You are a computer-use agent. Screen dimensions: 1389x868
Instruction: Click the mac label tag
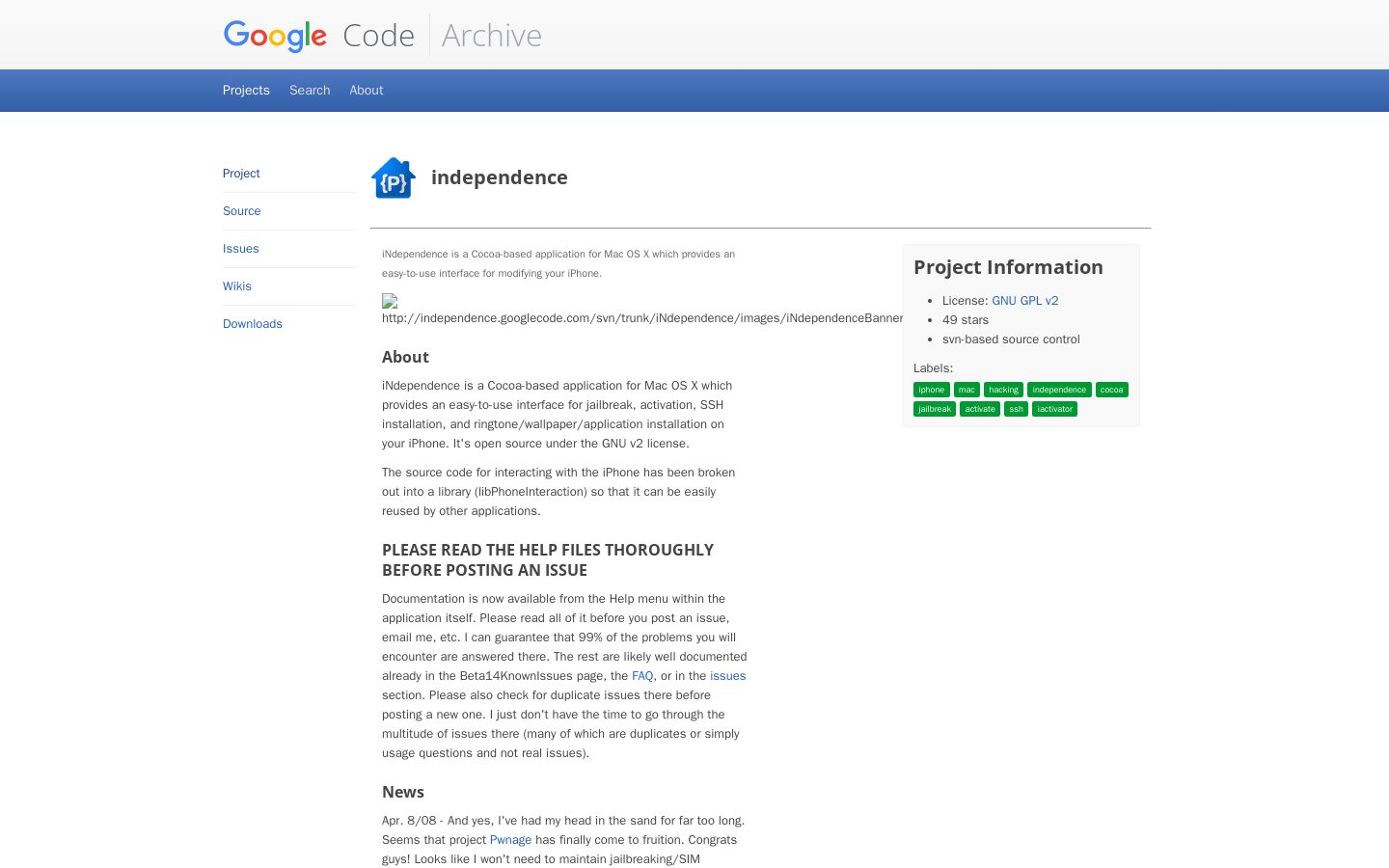click(967, 390)
